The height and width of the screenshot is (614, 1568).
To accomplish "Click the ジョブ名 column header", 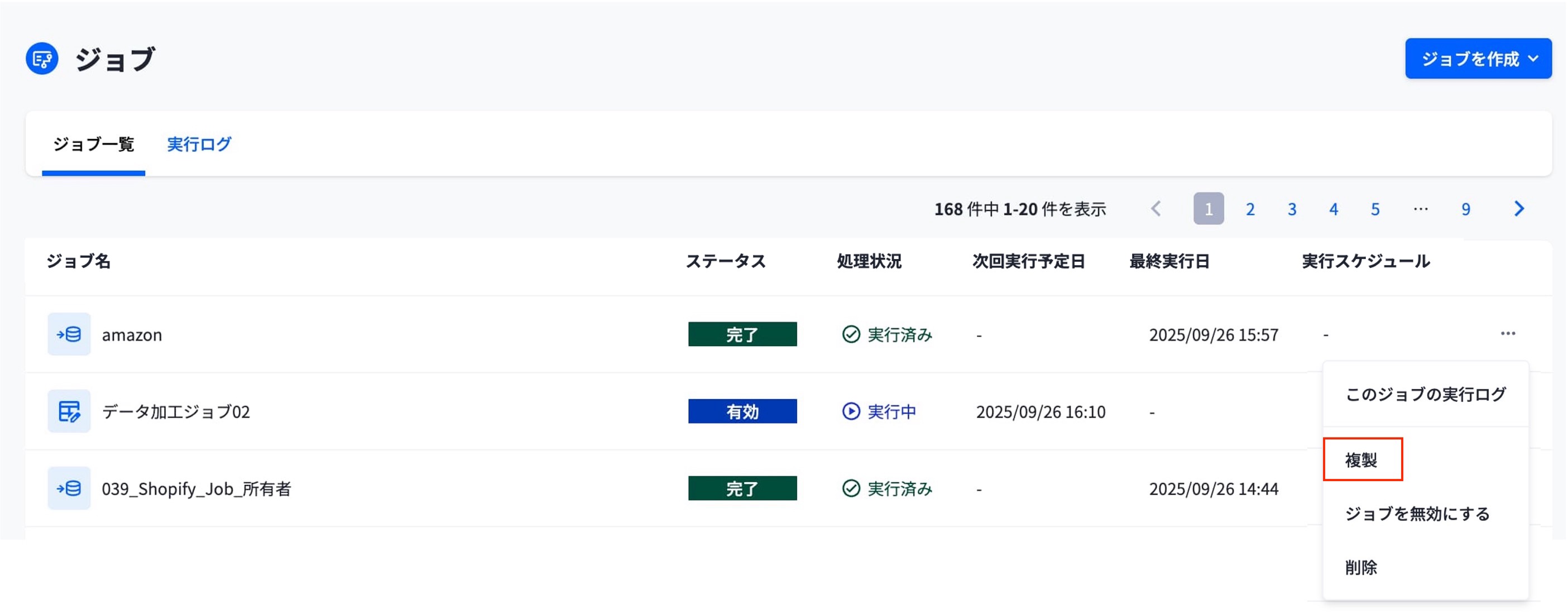I will pyautogui.click(x=78, y=261).
